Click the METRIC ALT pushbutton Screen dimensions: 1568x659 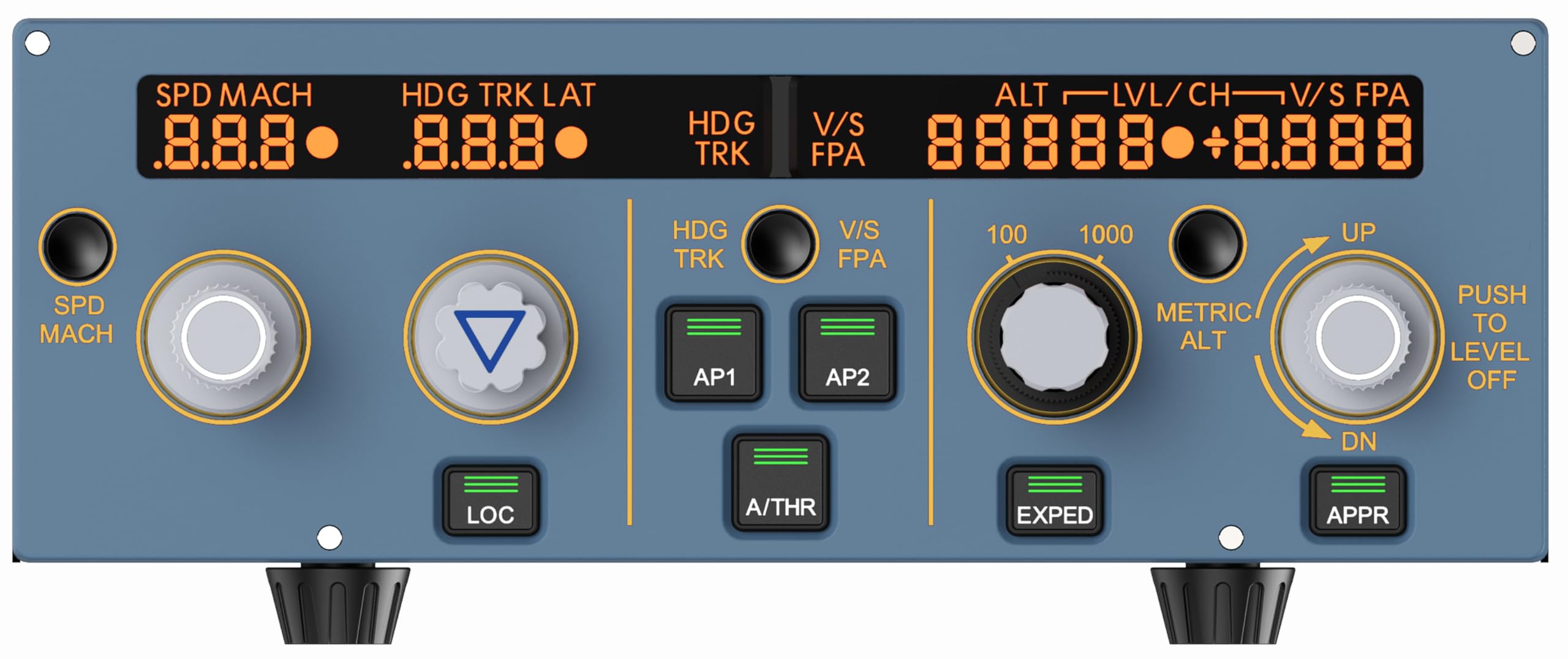(x=1207, y=244)
